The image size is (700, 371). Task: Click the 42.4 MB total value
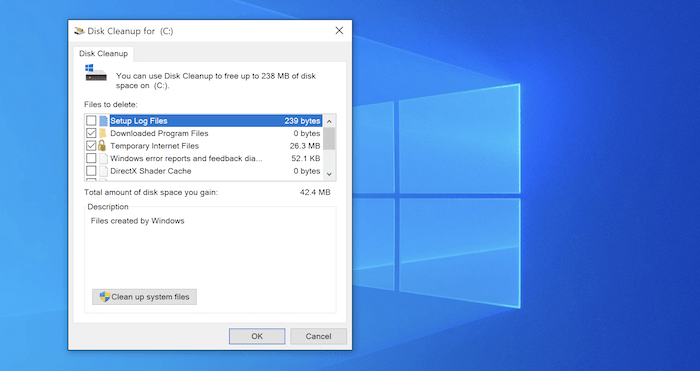click(315, 192)
